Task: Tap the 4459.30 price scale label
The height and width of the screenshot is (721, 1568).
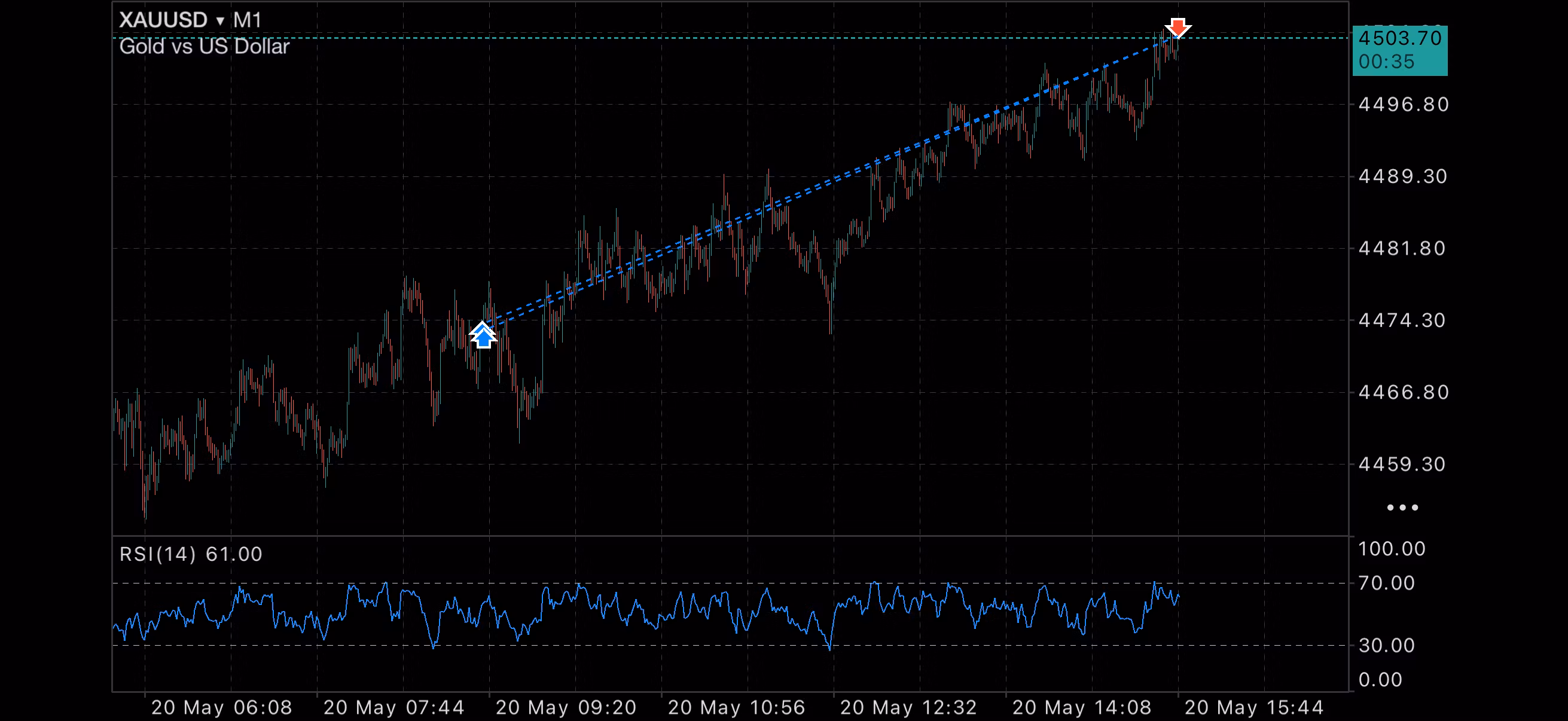Action: (x=1402, y=465)
